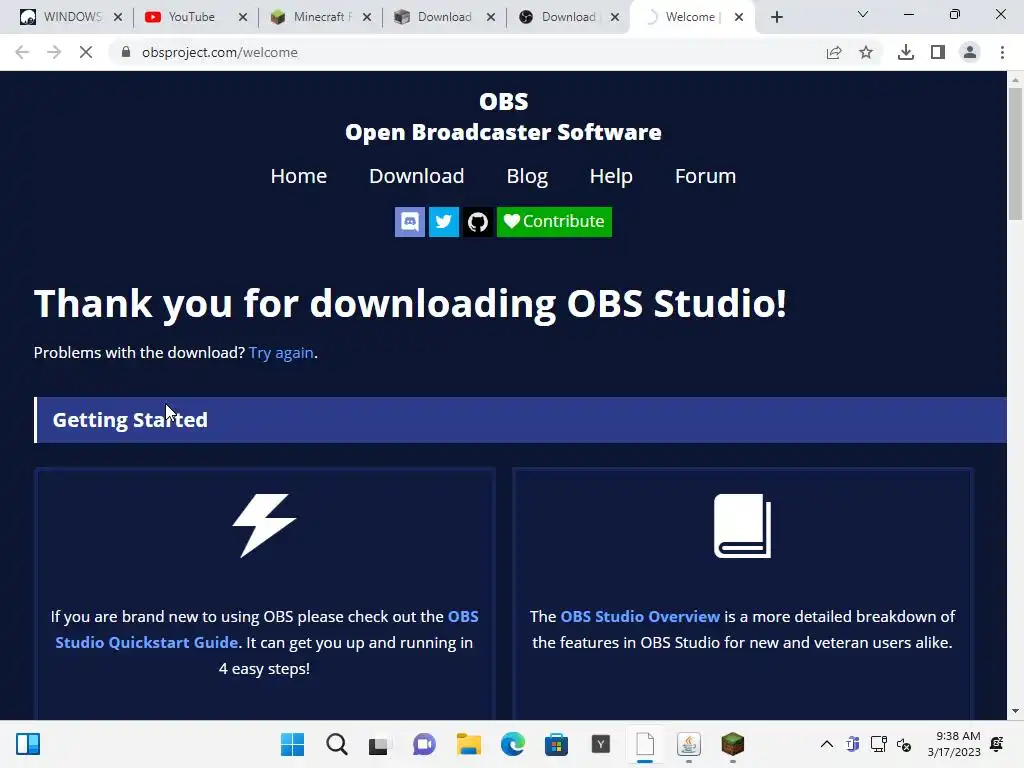Switch to the WINDOWS tab
Image resolution: width=1024 pixels, height=768 pixels.
point(62,17)
